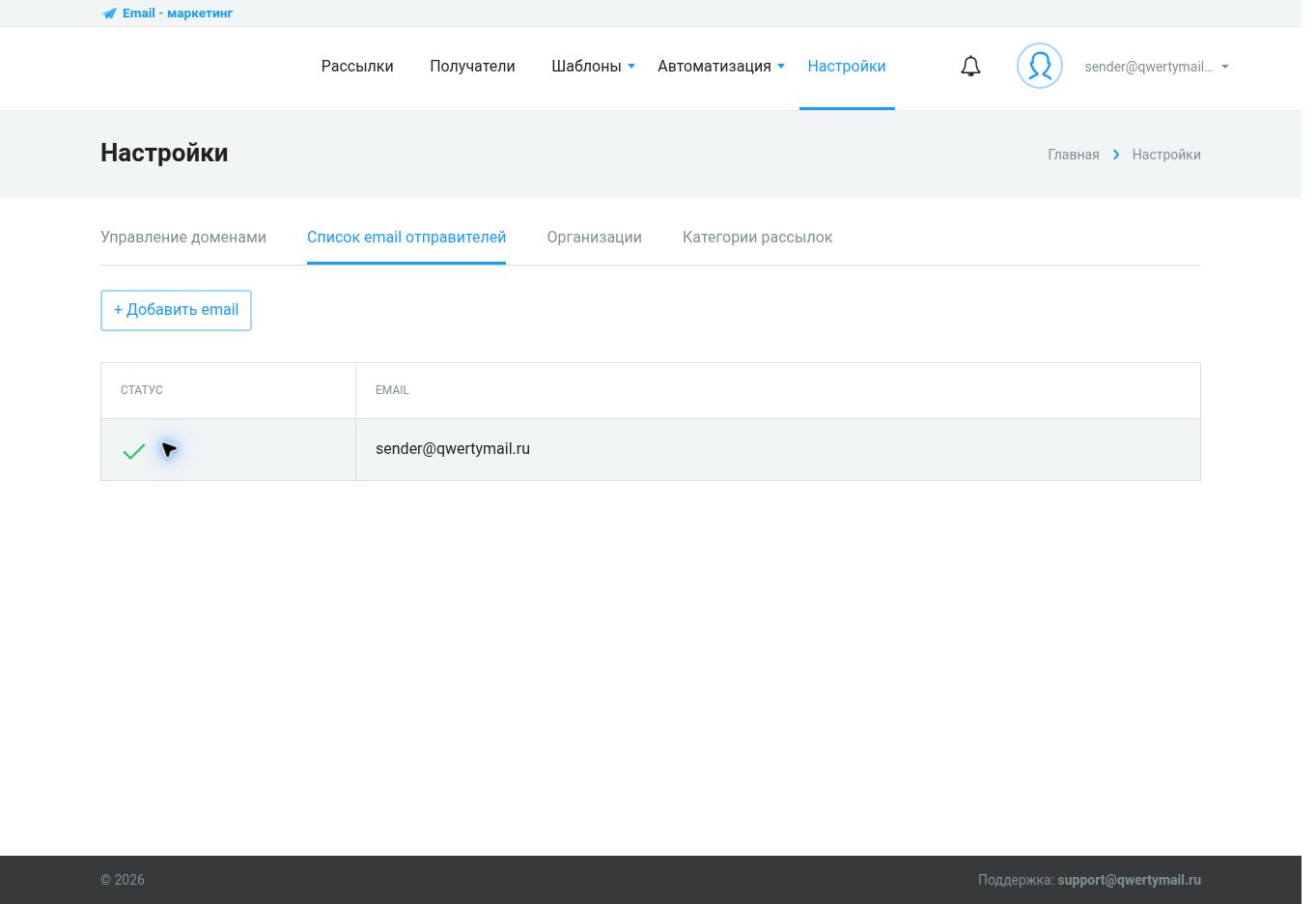This screenshot has width=1316, height=904.
Task: Click the Настройки breadcrumb link
Action: [1166, 155]
